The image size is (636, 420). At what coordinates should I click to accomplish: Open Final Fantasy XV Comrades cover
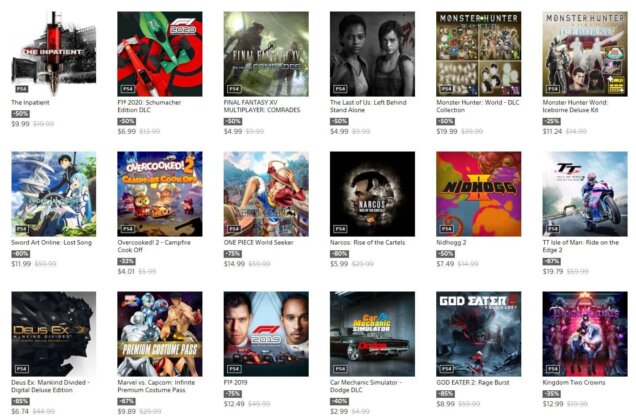coord(266,54)
